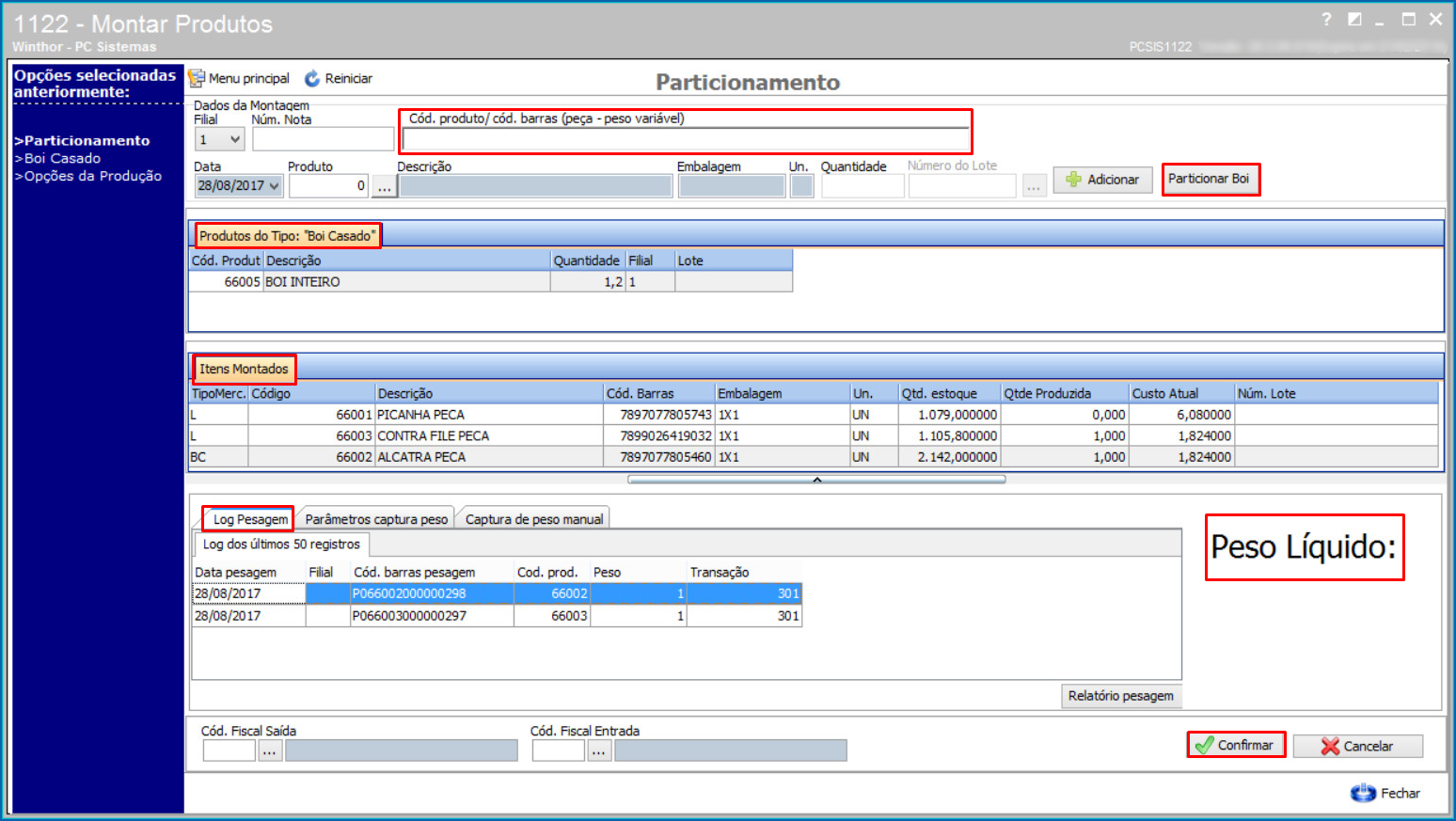Click the Reiniciar restart icon
Viewport: 1456px width, 821px height.
pos(312,79)
